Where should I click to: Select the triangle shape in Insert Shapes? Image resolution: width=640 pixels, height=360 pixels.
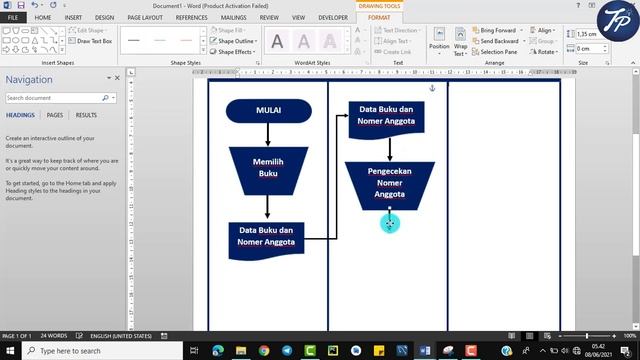[35, 40]
